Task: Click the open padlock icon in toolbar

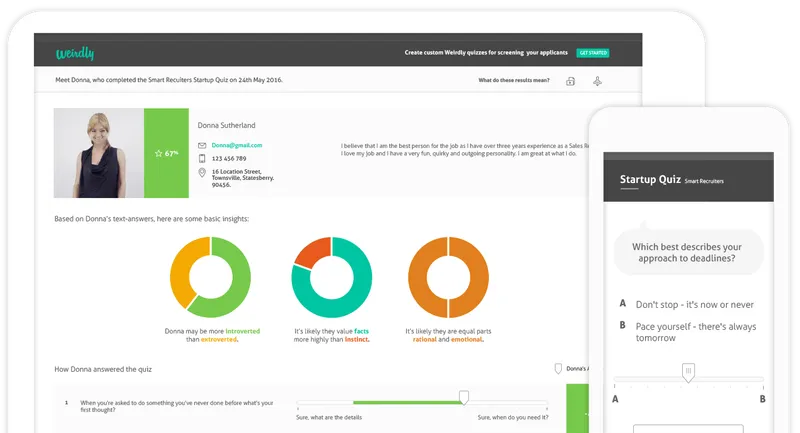Action: click(570, 81)
